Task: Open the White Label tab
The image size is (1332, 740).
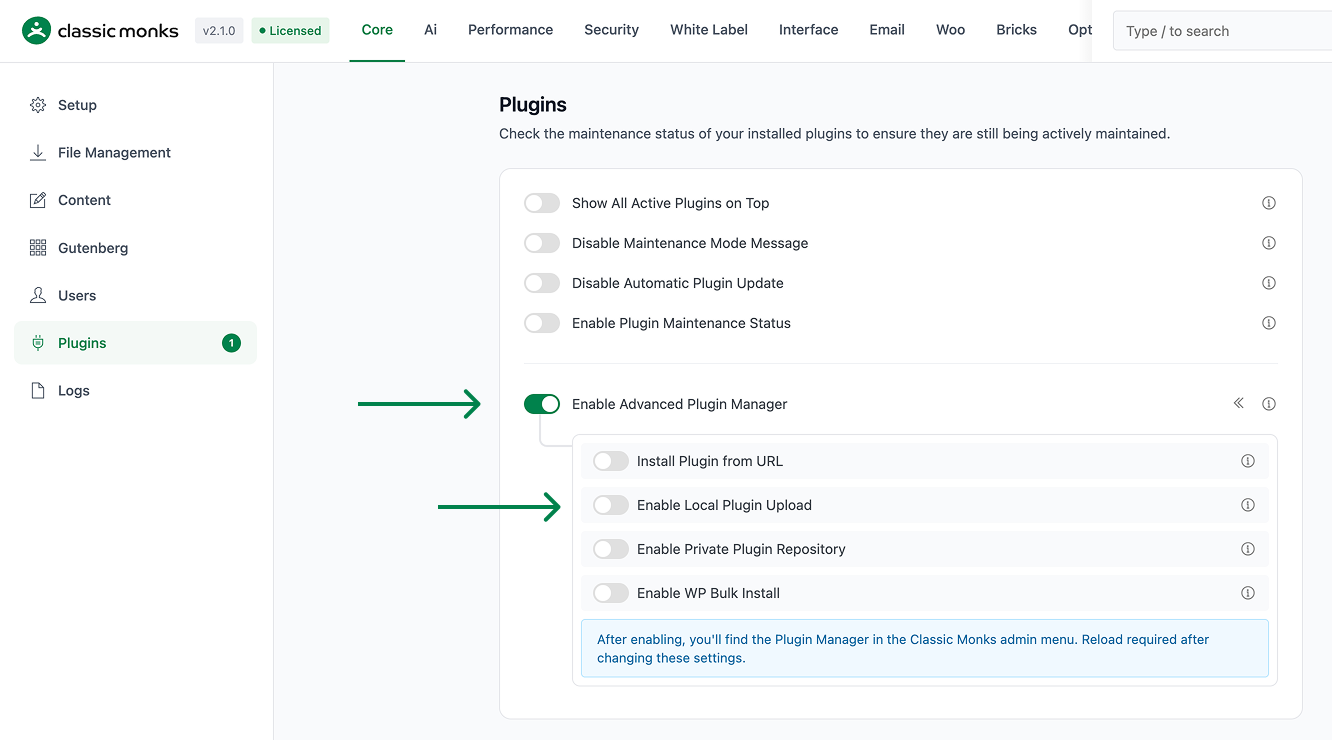Action: 709,30
